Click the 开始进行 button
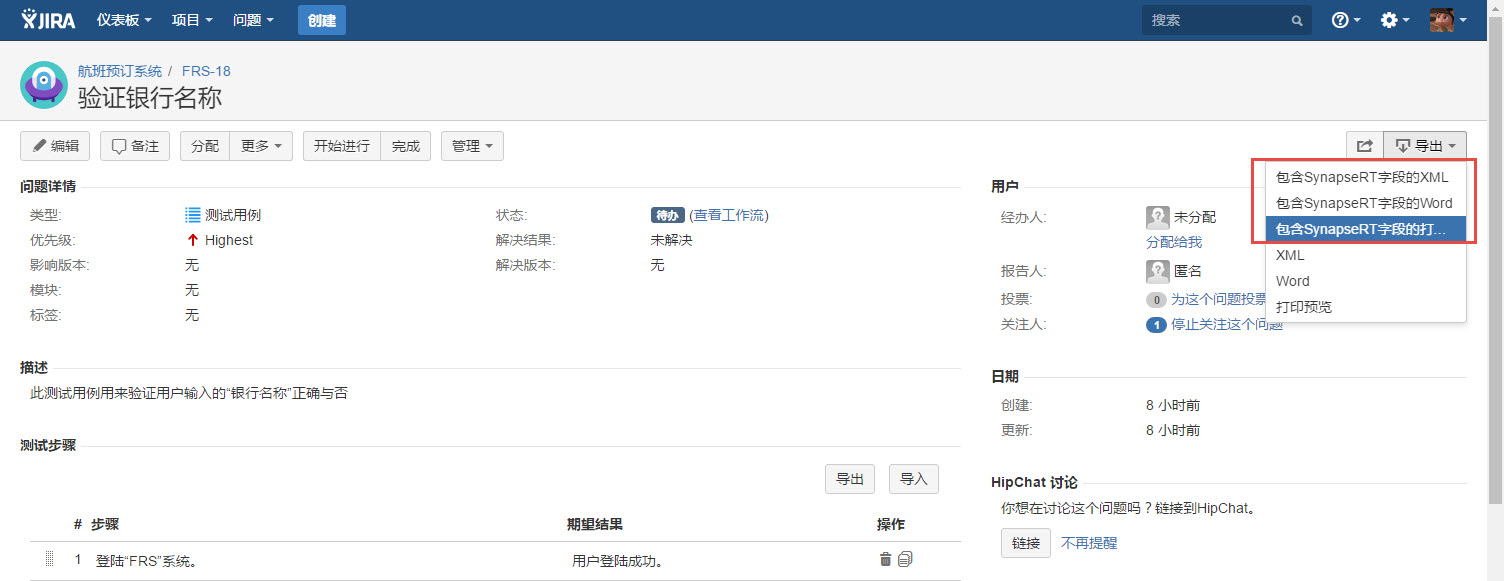 342,146
